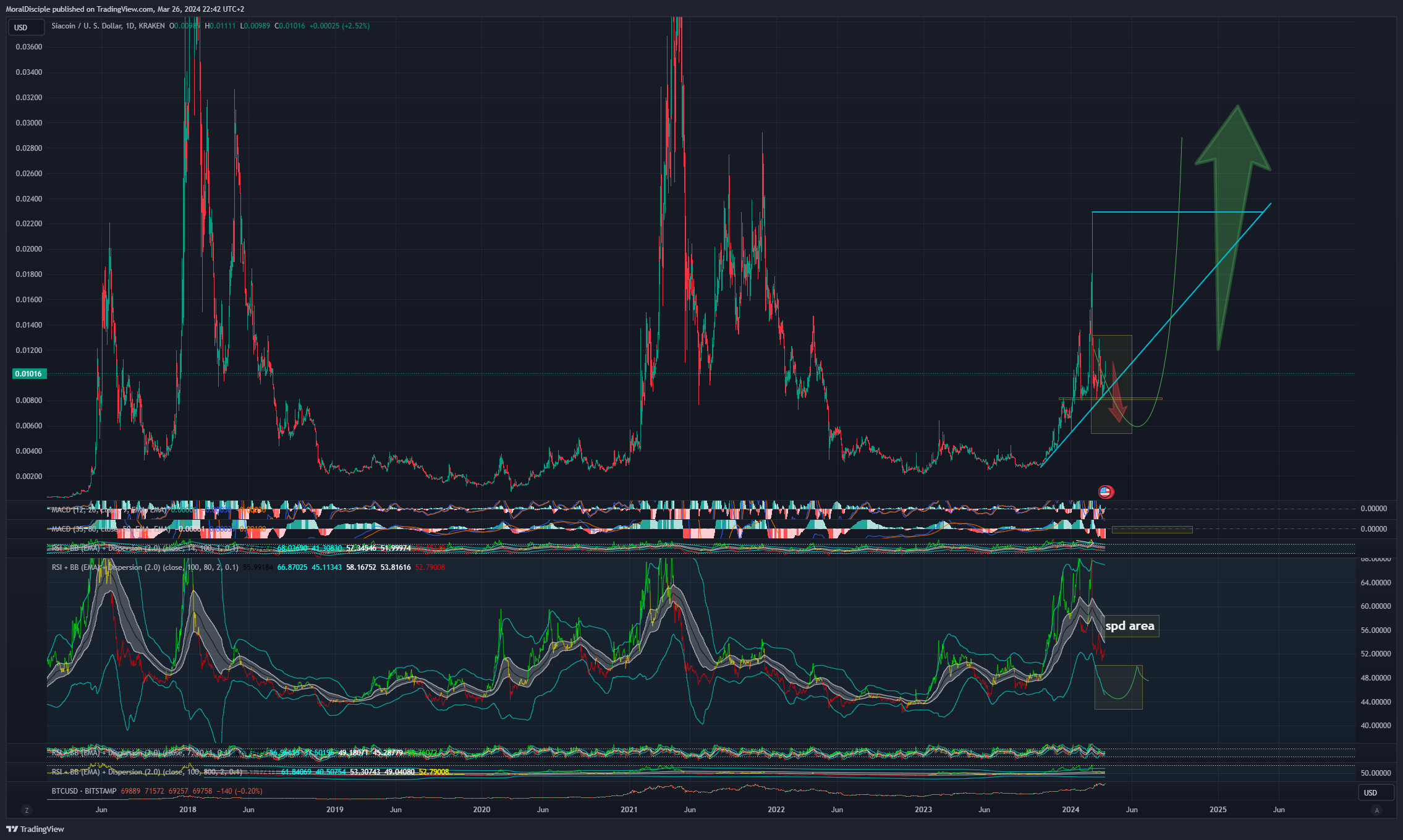Click the RSI + BB (close, 100, 800) legend
The height and width of the screenshot is (840, 1403).
(147, 772)
